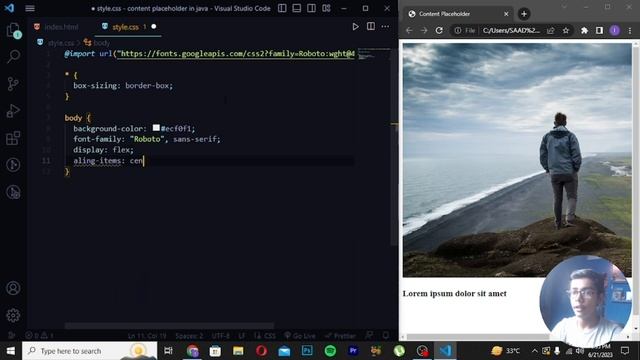Click the Prettier status bar item
Image resolution: width=640 pixels, height=360 pixels.
[x=340, y=336]
